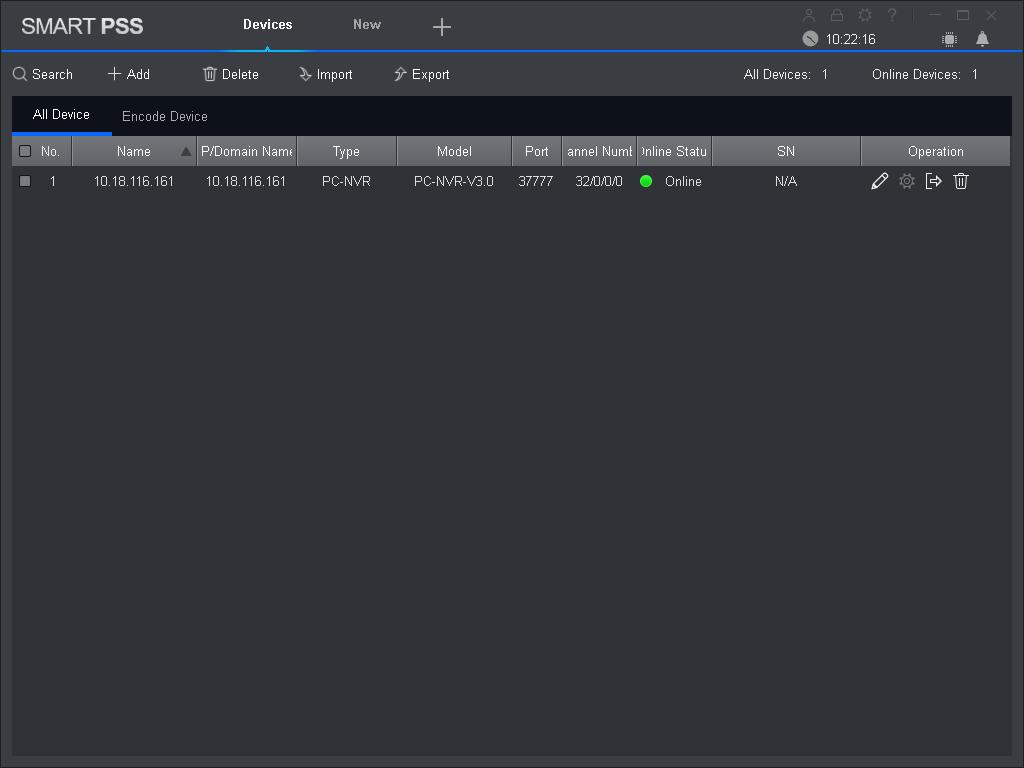This screenshot has width=1024, height=768.
Task: Switch to the New tab
Action: [367, 24]
